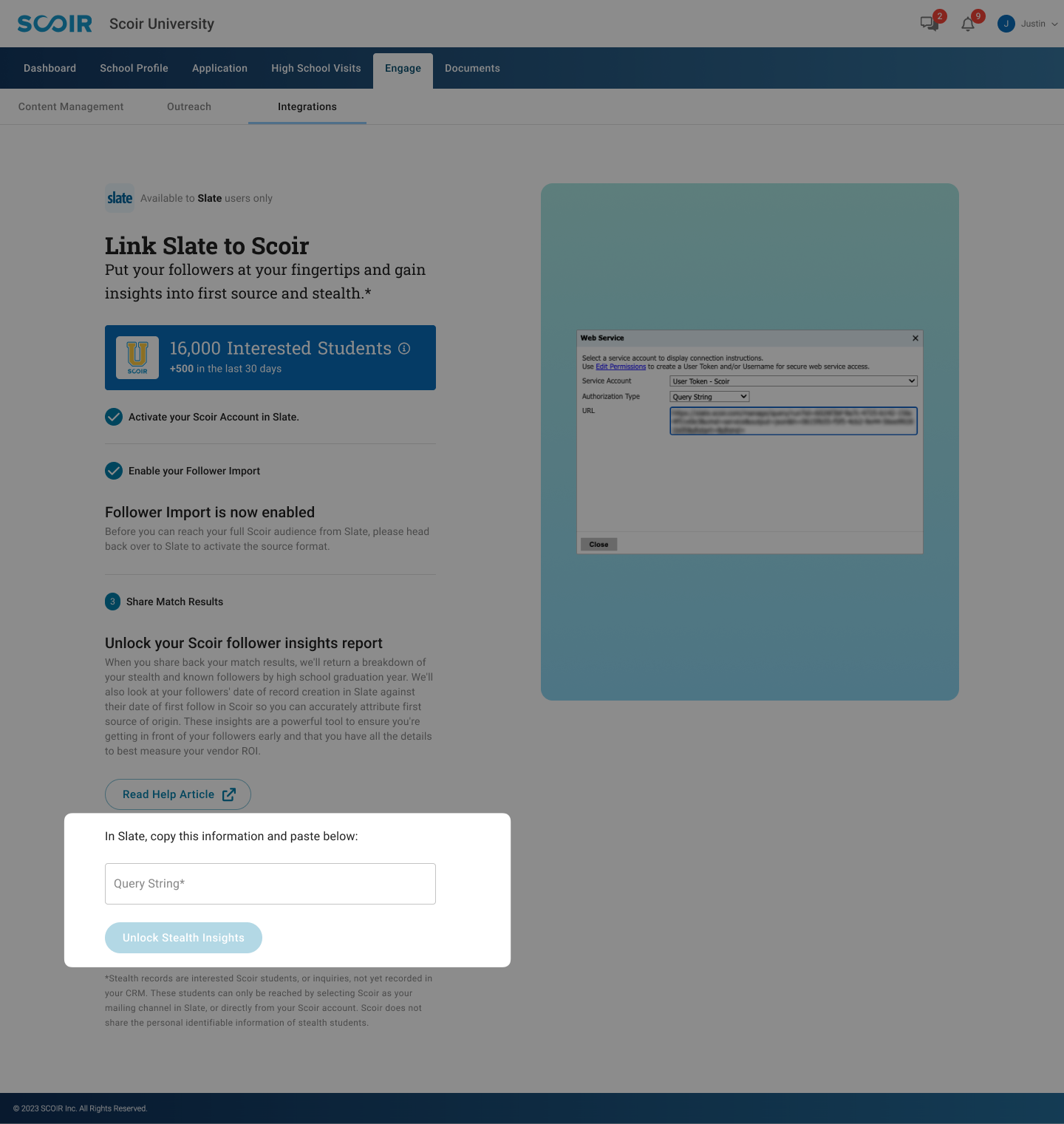
Task: Focus the Query String input field
Action: click(270, 884)
